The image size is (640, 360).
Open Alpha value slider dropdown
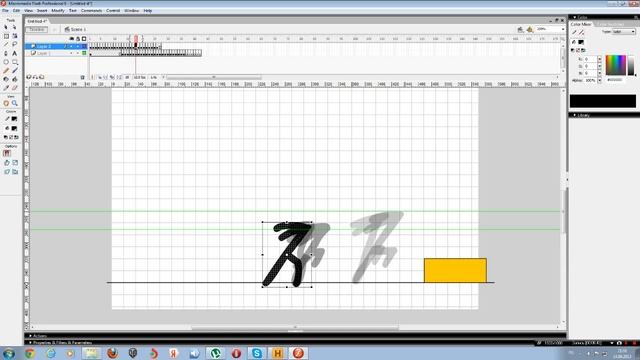[x=600, y=80]
